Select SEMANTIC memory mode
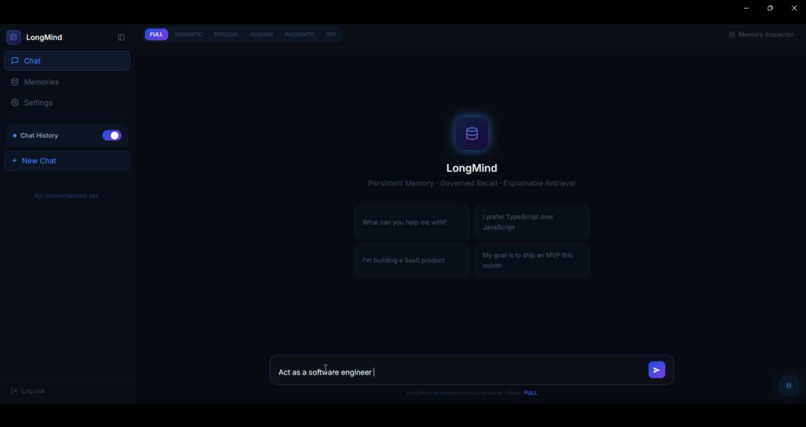This screenshot has height=427, width=806. tap(189, 34)
